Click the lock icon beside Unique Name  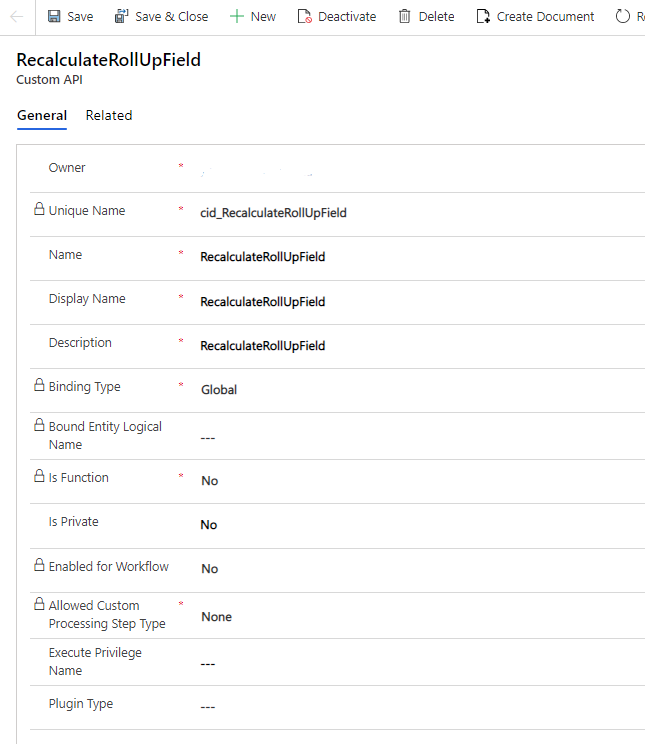tap(39, 210)
